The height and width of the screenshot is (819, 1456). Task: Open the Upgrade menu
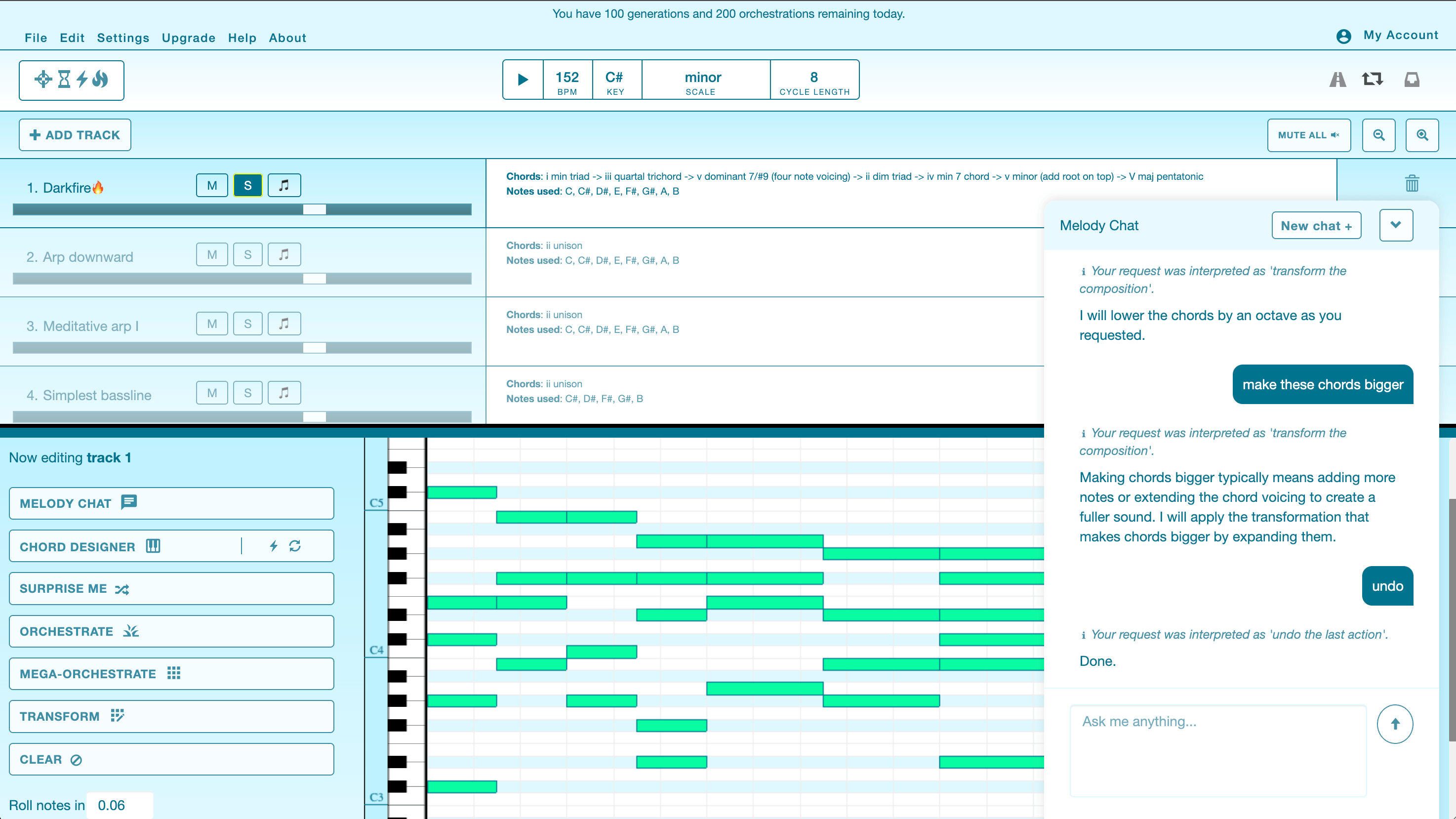tap(188, 38)
